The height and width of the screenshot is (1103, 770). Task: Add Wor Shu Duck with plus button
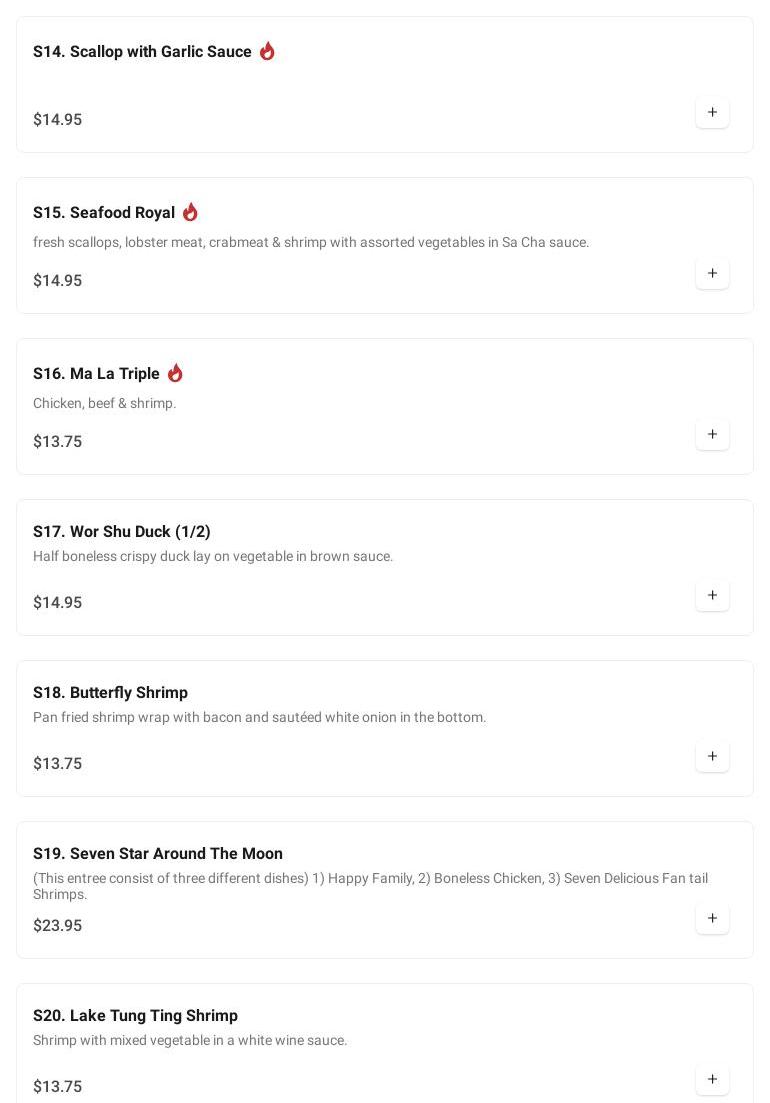point(712,595)
